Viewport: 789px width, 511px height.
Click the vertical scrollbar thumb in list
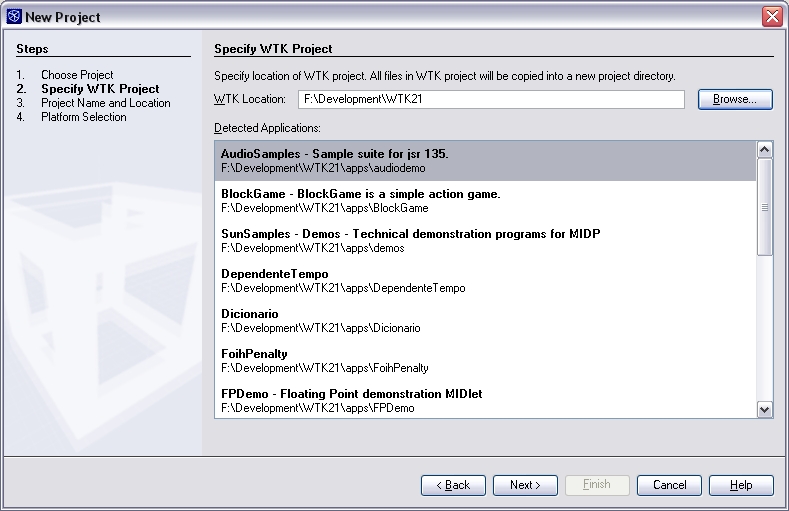765,207
